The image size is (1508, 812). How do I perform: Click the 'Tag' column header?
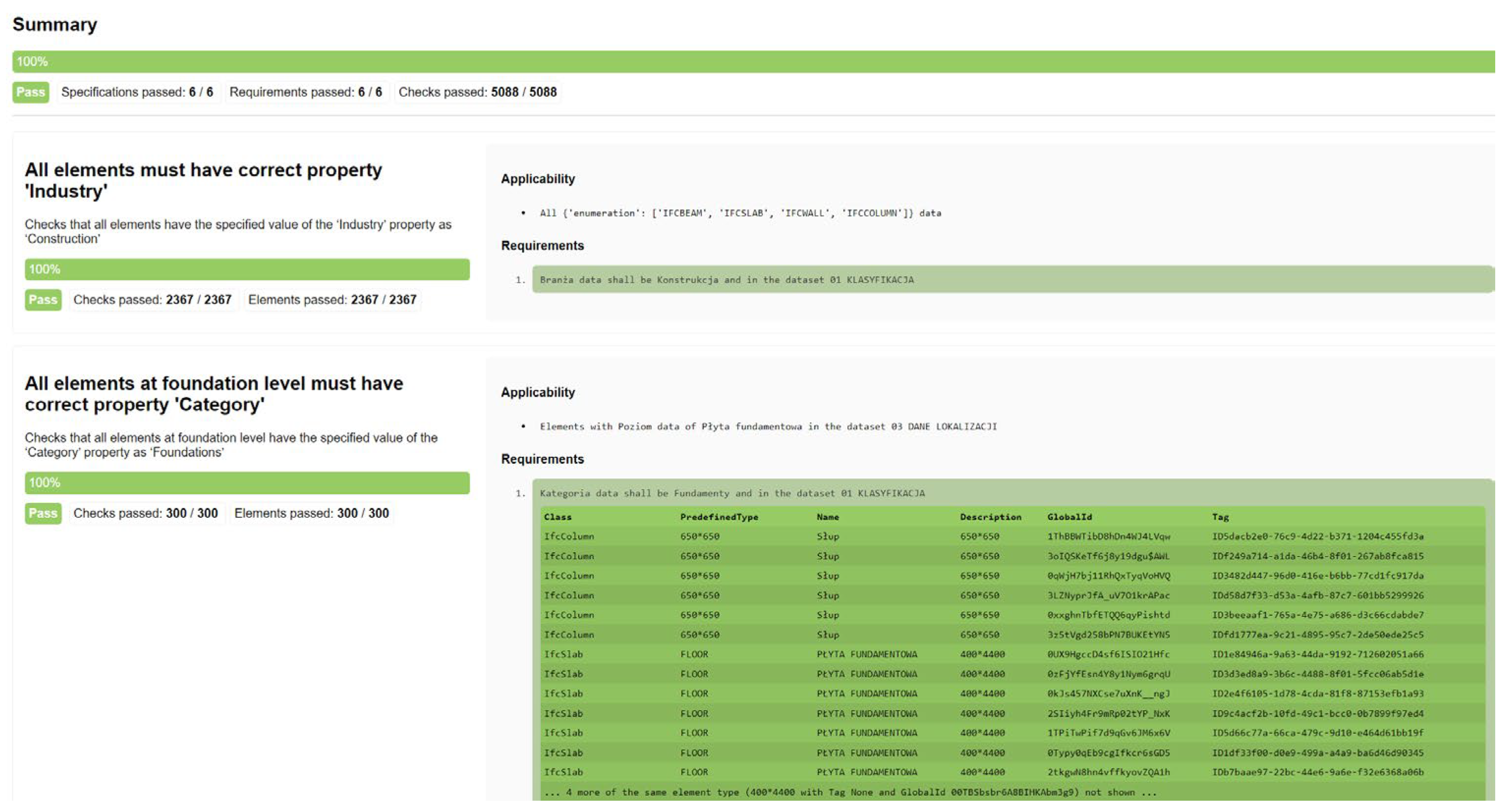[1220, 517]
